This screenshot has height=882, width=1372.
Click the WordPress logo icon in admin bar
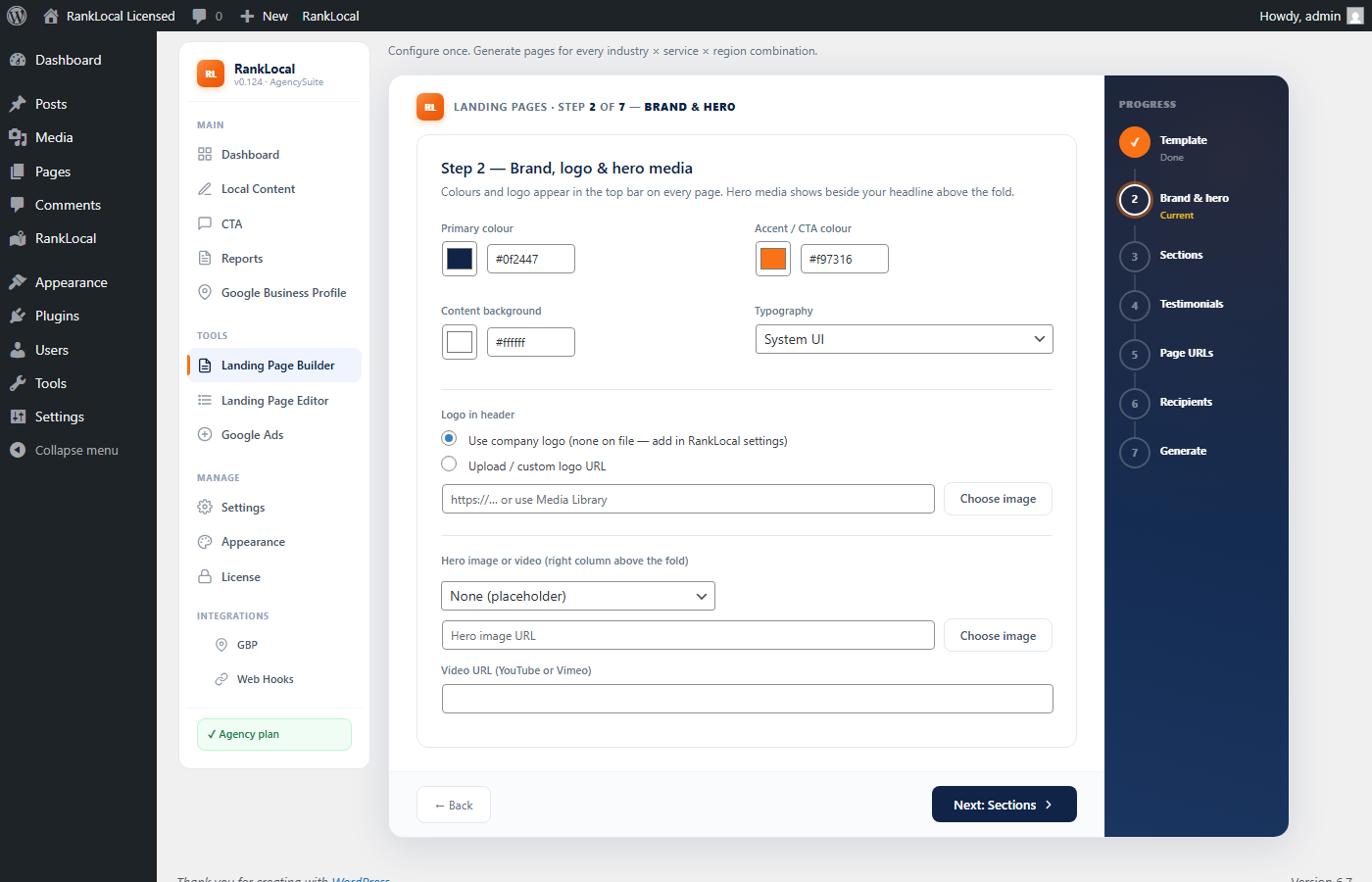tap(17, 16)
